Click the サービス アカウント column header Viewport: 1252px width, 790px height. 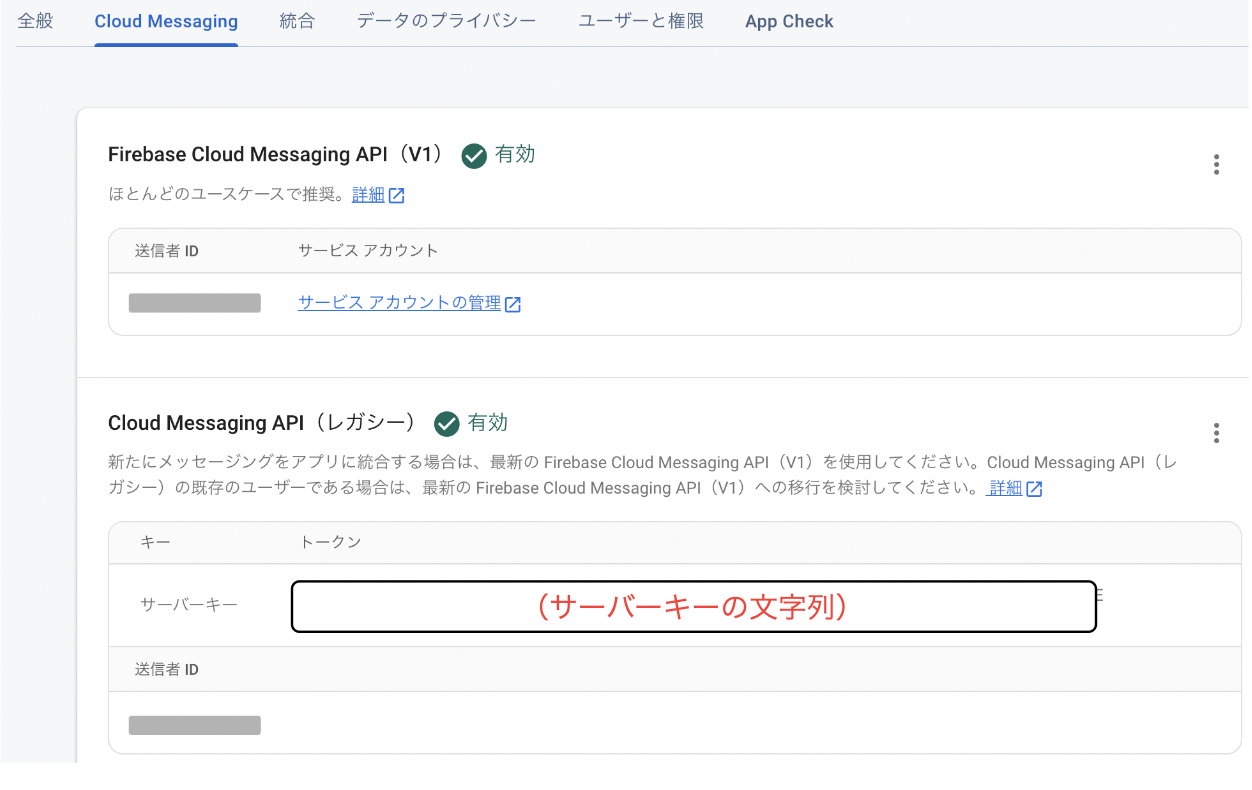tap(368, 250)
